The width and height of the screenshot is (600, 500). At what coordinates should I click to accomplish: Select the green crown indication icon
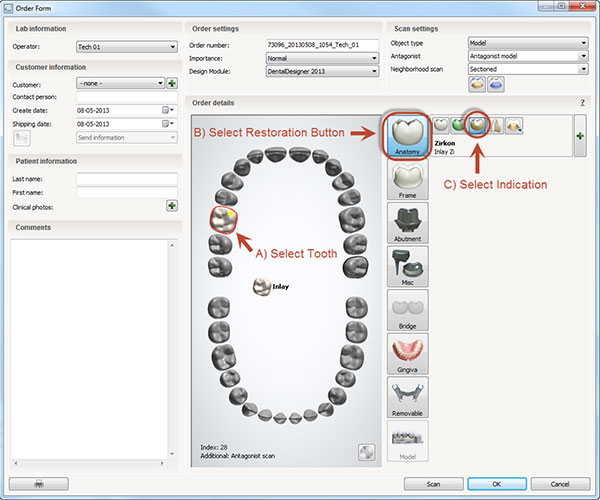[459, 125]
